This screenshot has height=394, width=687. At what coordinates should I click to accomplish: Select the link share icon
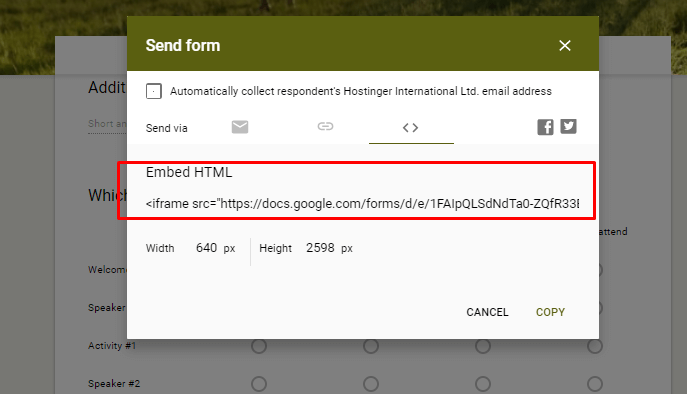coord(325,127)
